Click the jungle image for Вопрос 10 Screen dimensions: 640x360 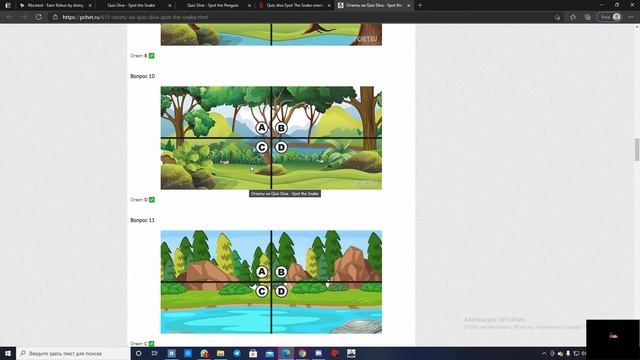[x=271, y=138]
